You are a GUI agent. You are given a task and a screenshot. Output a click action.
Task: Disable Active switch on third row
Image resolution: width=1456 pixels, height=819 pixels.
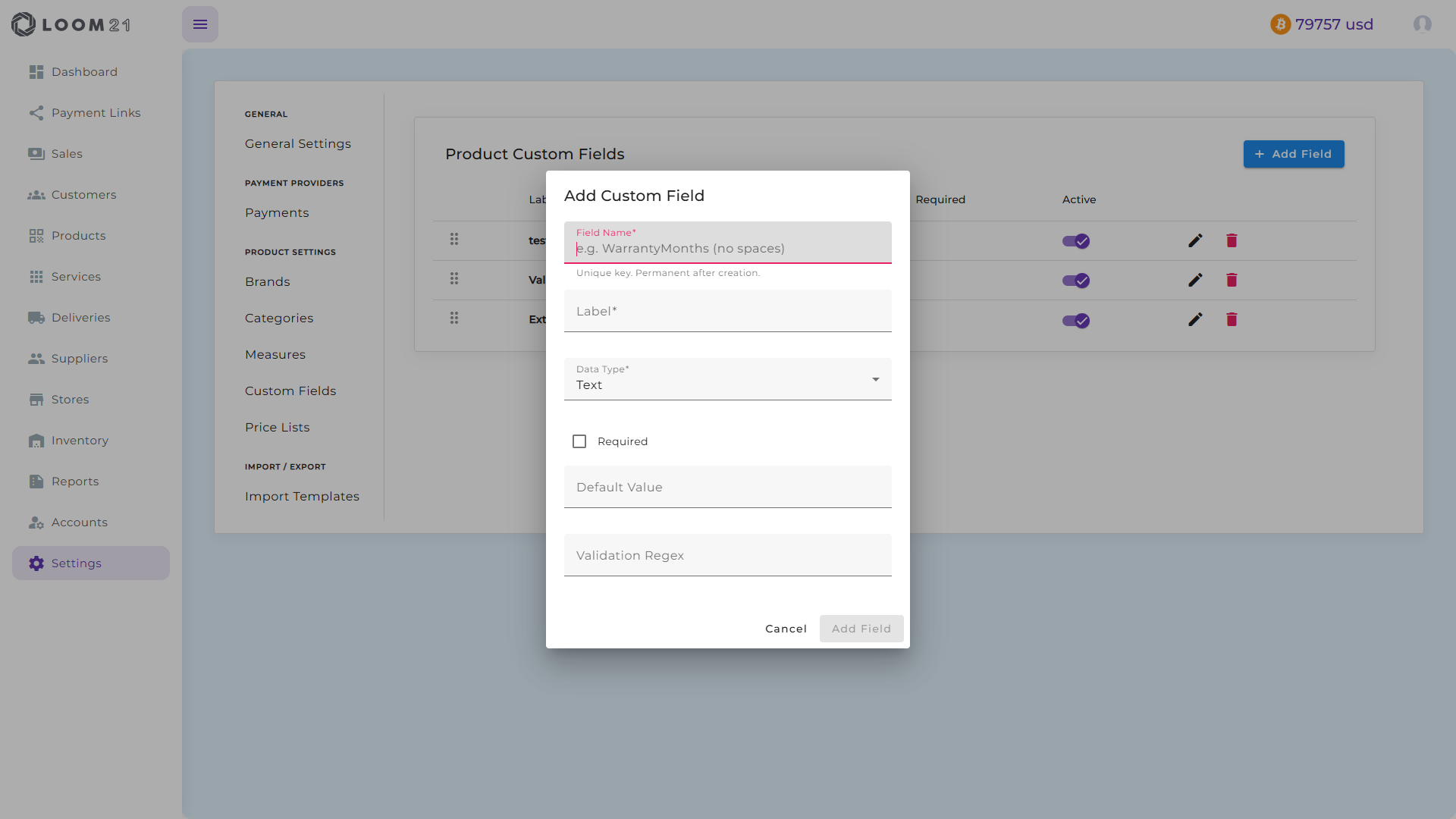tap(1076, 321)
